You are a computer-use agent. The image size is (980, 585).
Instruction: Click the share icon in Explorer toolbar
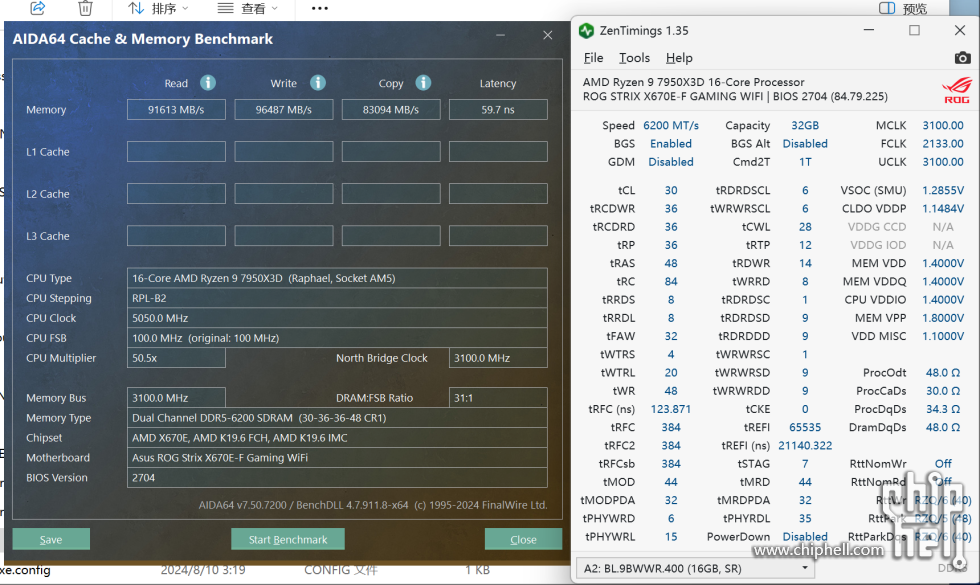38,8
